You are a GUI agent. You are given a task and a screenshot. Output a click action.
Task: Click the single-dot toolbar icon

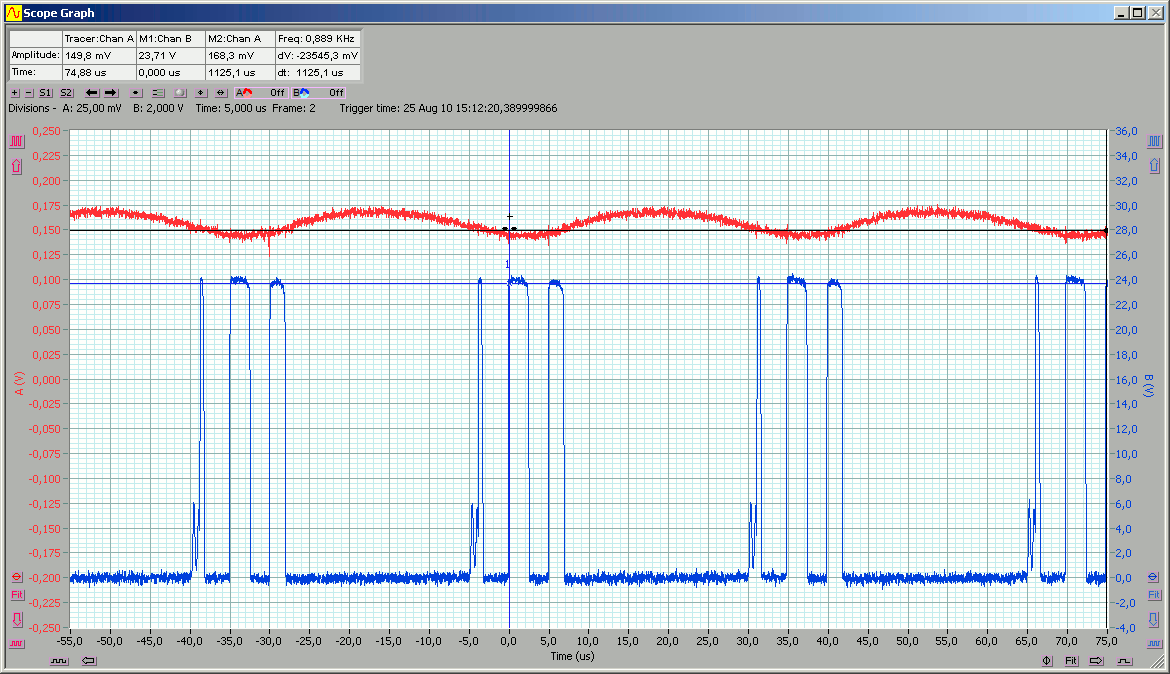click(136, 93)
